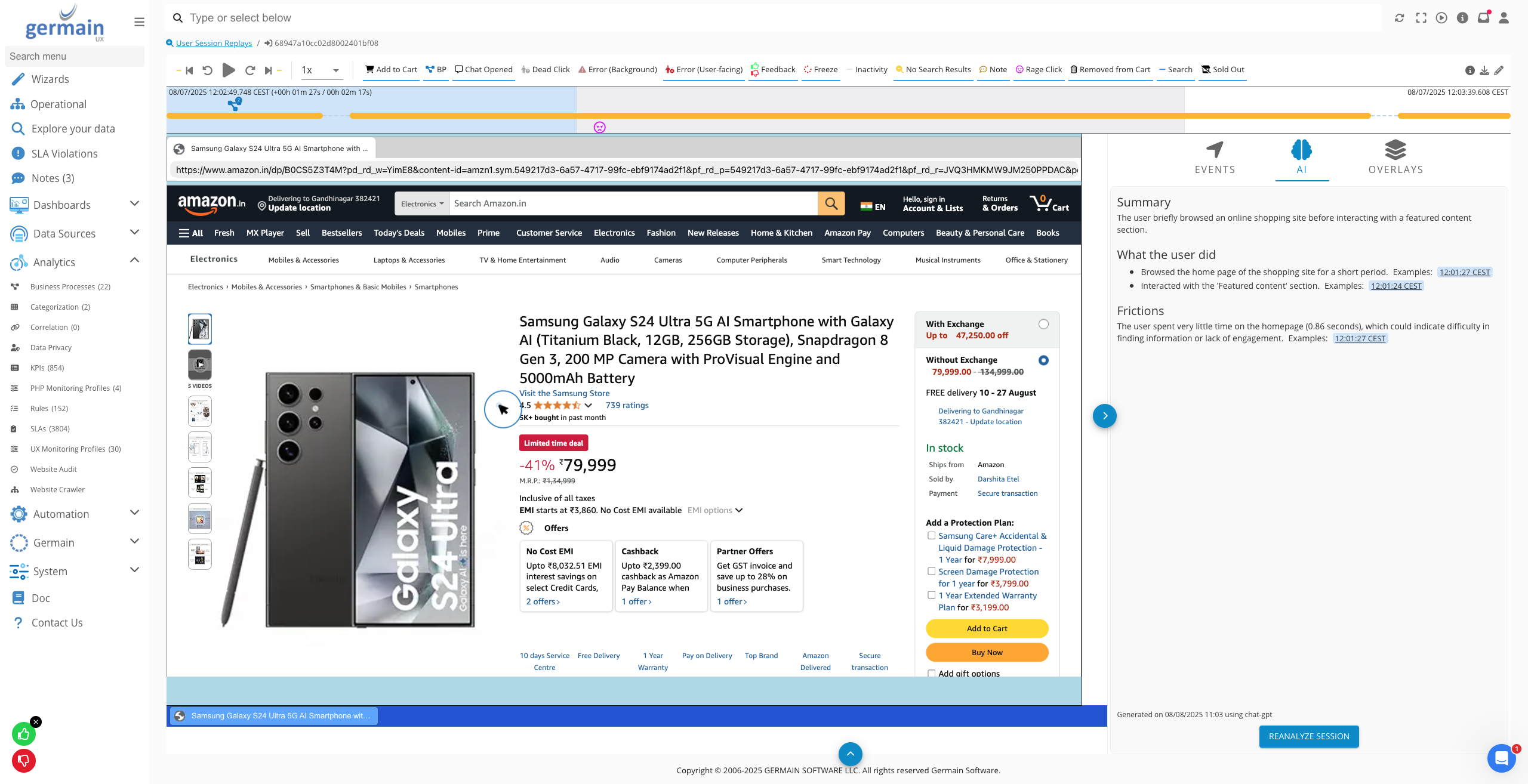
Task: Open the chat bubble icon bottom right
Action: pyautogui.click(x=1502, y=758)
